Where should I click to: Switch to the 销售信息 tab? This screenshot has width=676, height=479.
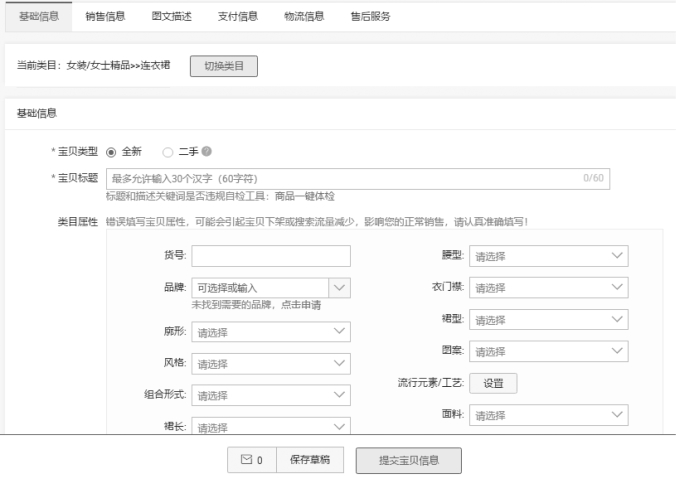[x=106, y=16]
